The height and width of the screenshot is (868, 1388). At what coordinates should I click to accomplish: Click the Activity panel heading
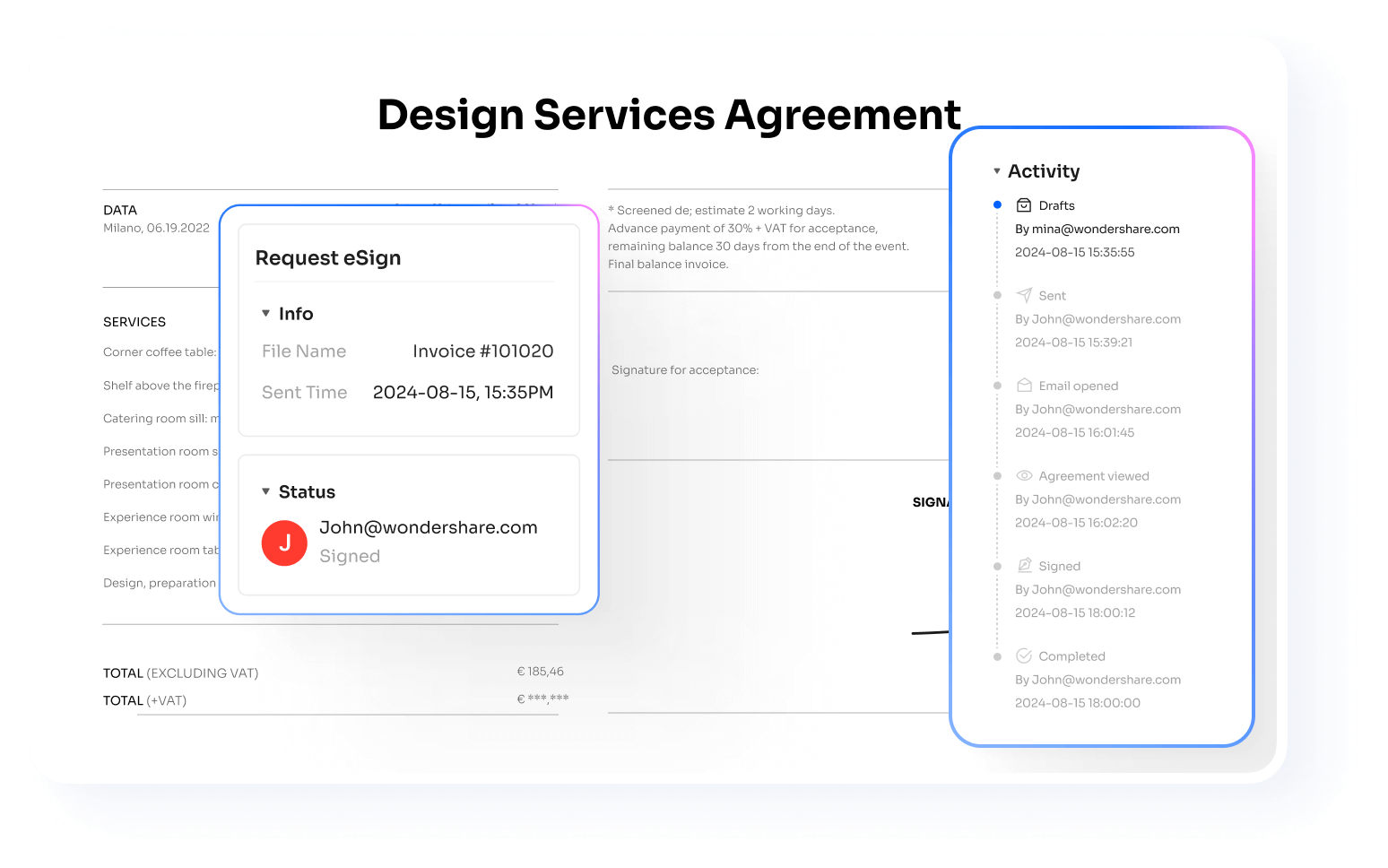pyautogui.click(x=1044, y=171)
